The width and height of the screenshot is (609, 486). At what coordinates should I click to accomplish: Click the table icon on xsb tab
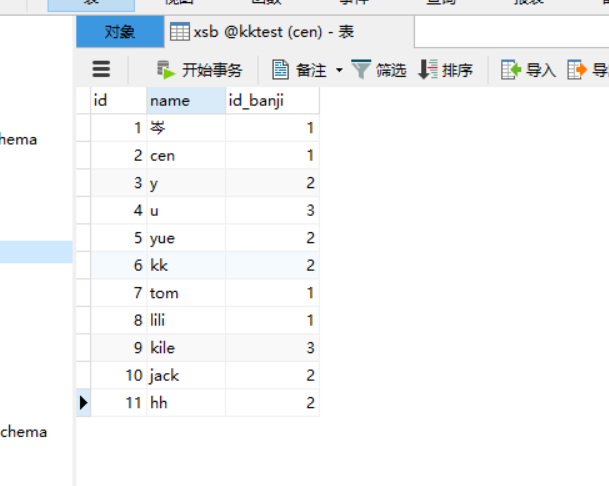pyautogui.click(x=180, y=32)
